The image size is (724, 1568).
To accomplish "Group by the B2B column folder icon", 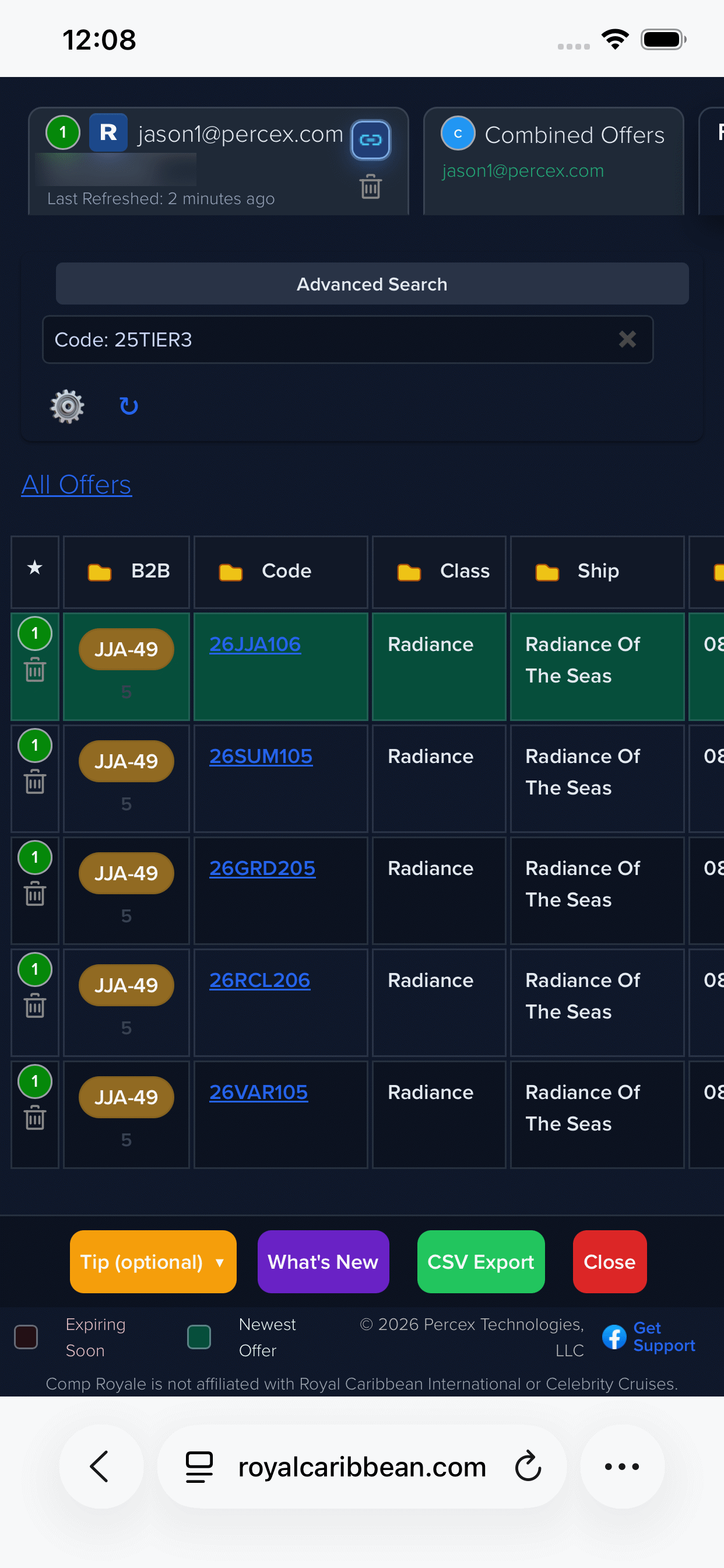I will click(x=100, y=572).
